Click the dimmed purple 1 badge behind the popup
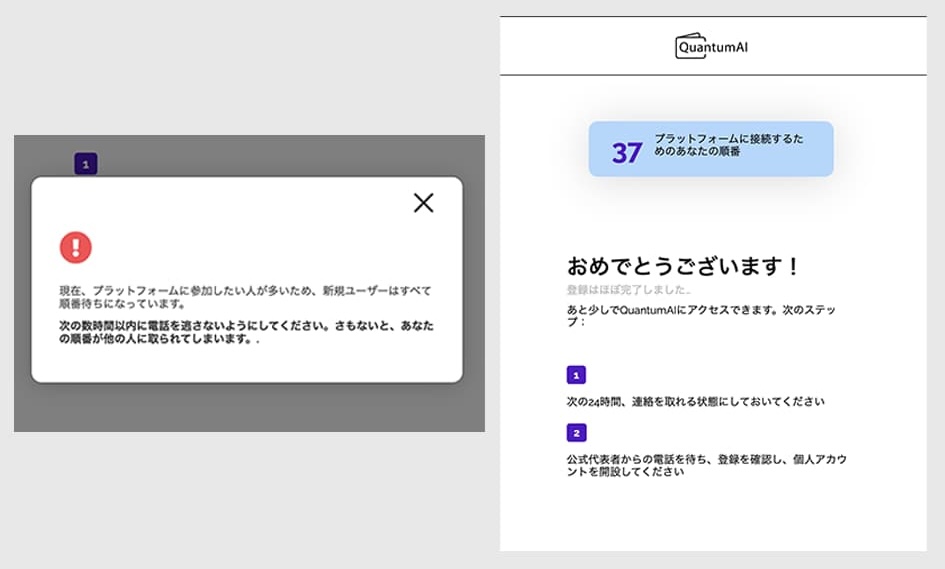Screen dimensions: 945x569 coord(86,164)
